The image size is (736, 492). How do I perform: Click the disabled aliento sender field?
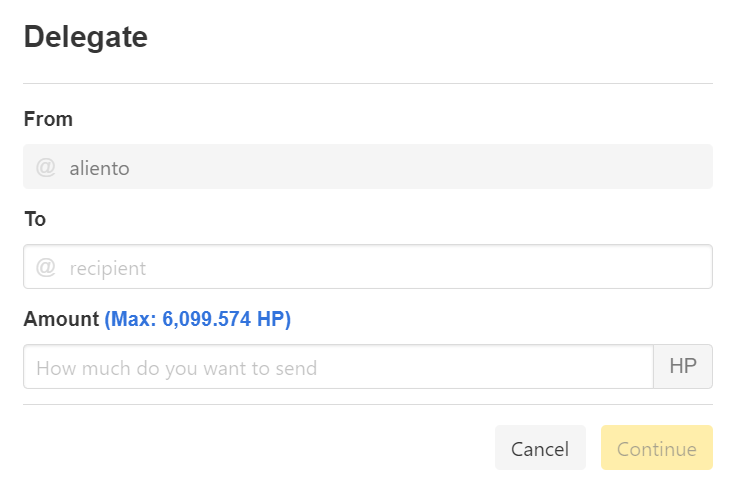tap(368, 167)
